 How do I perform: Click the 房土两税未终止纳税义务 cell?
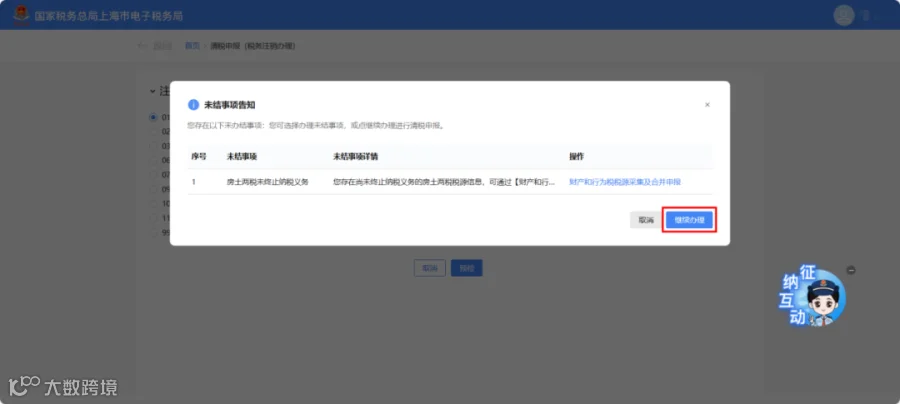(x=267, y=182)
